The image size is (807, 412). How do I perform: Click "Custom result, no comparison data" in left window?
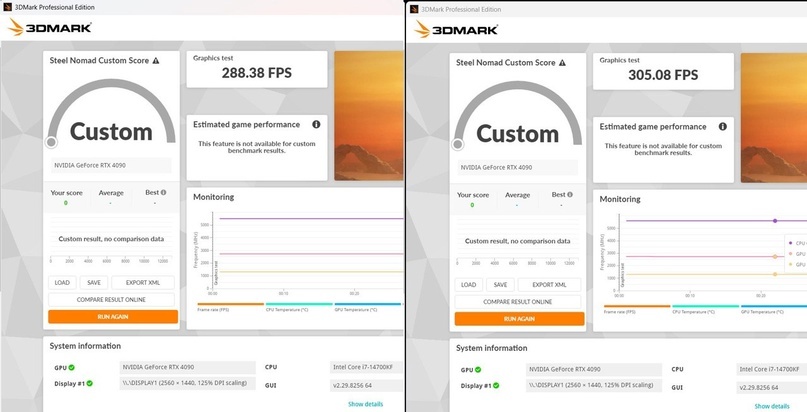pos(111,239)
